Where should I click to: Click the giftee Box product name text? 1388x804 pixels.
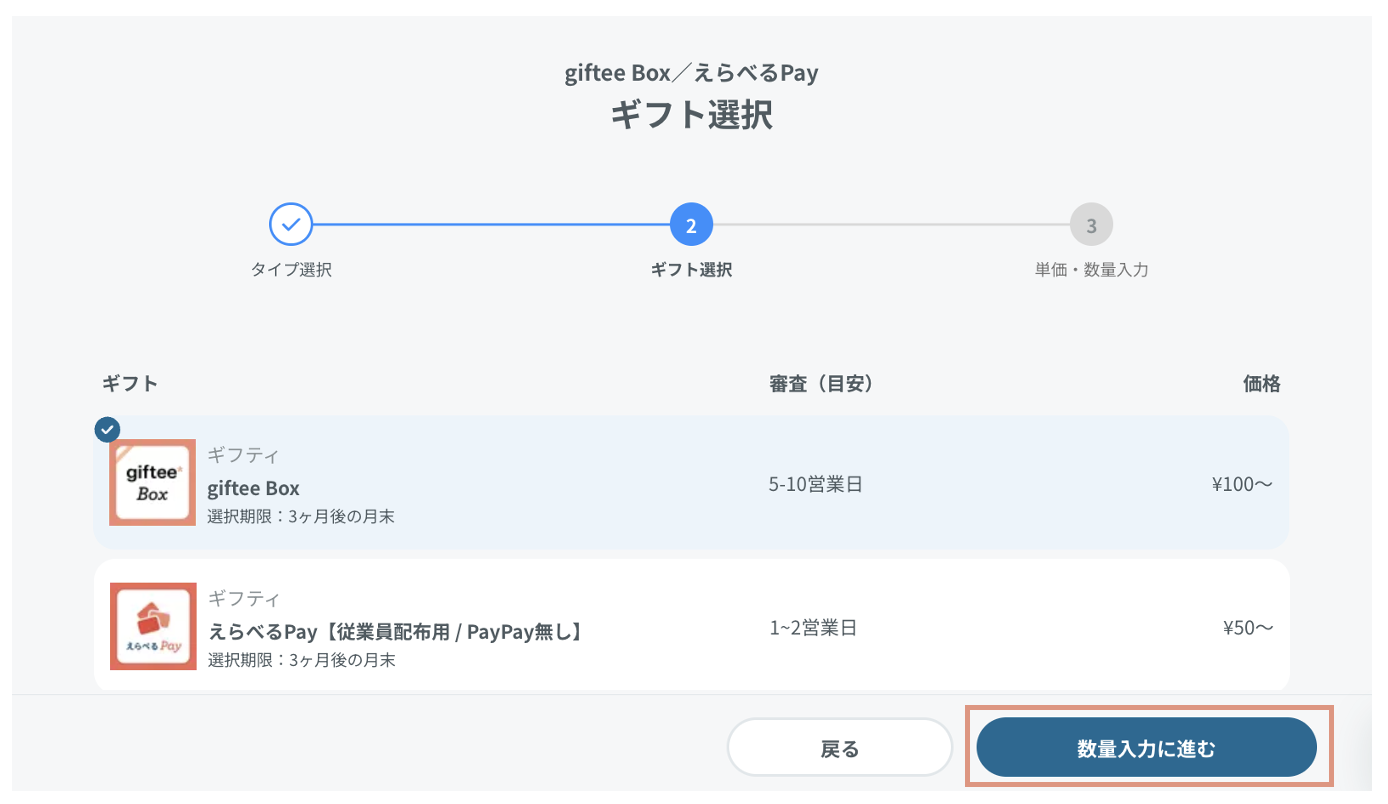coord(254,488)
